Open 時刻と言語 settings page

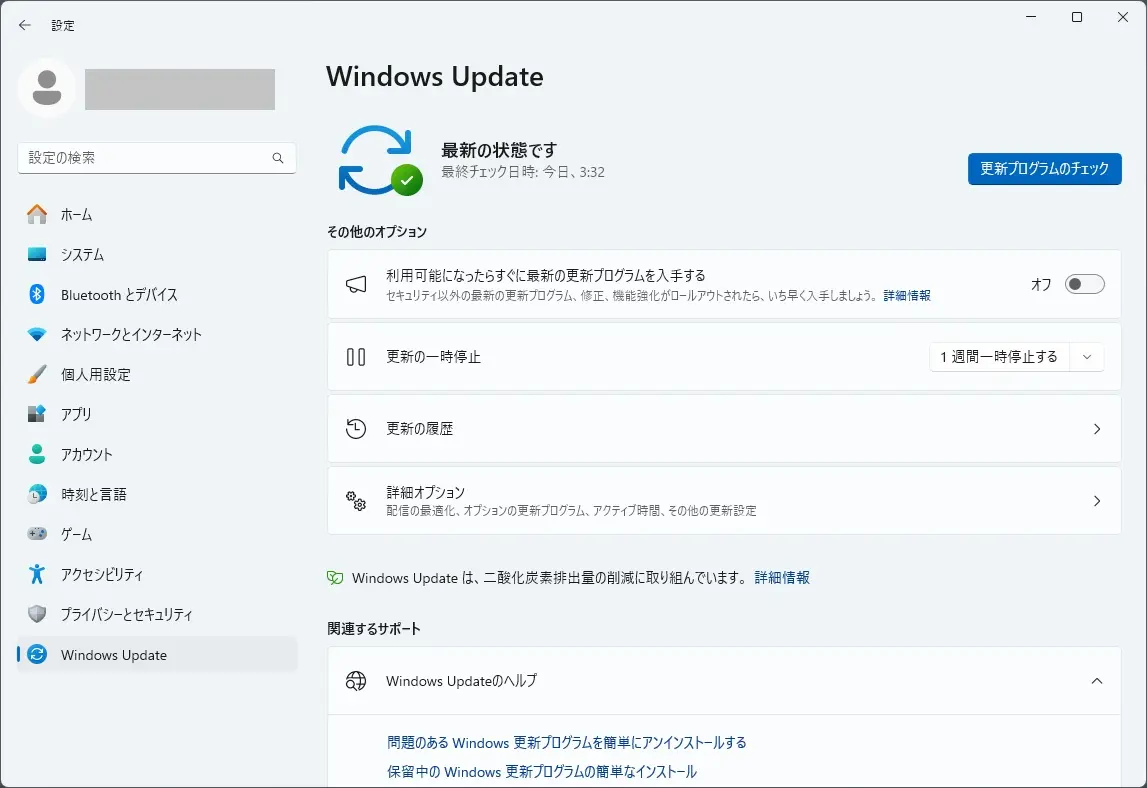(x=157, y=494)
